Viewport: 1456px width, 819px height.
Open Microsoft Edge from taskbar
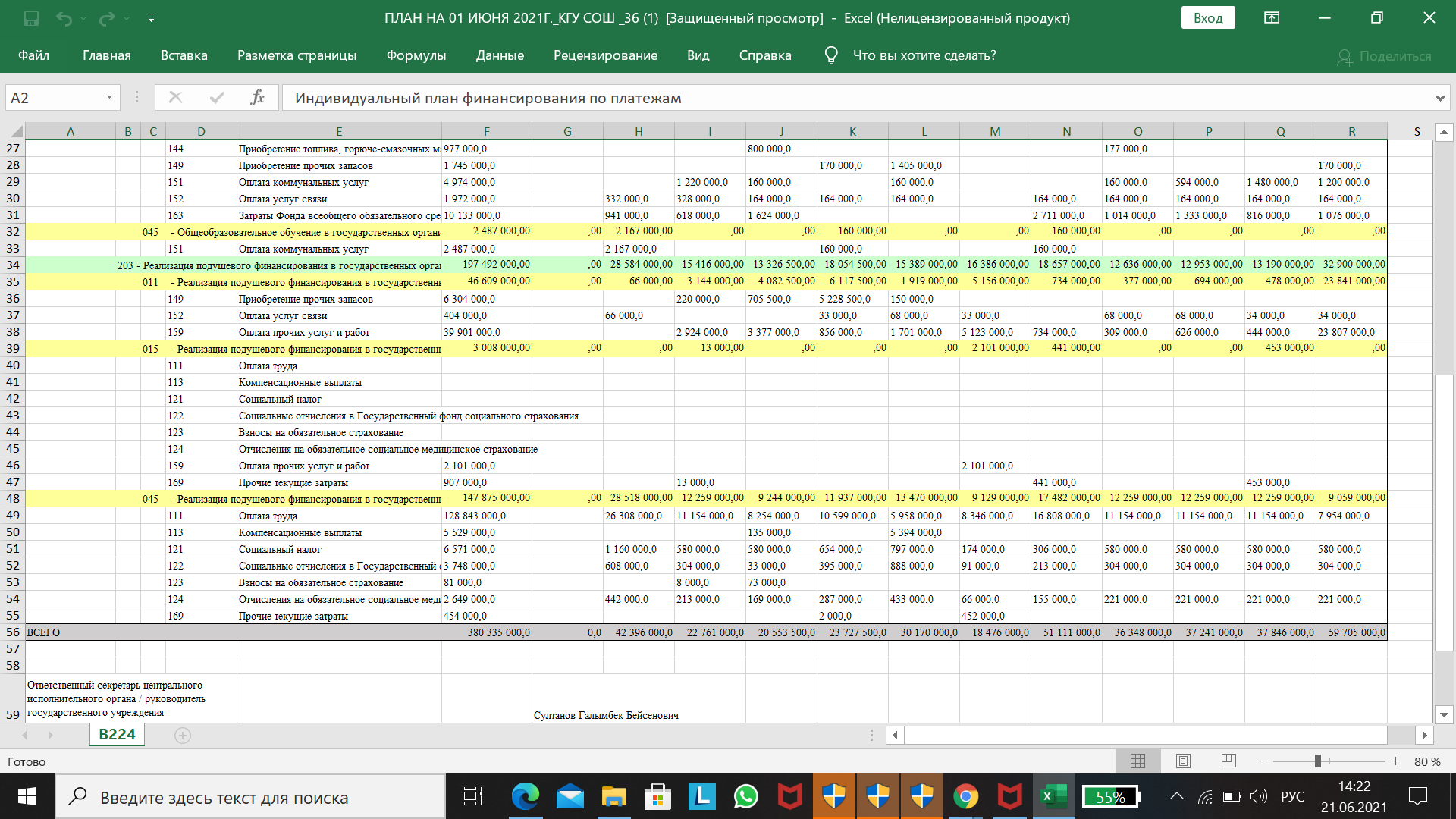pyautogui.click(x=525, y=796)
